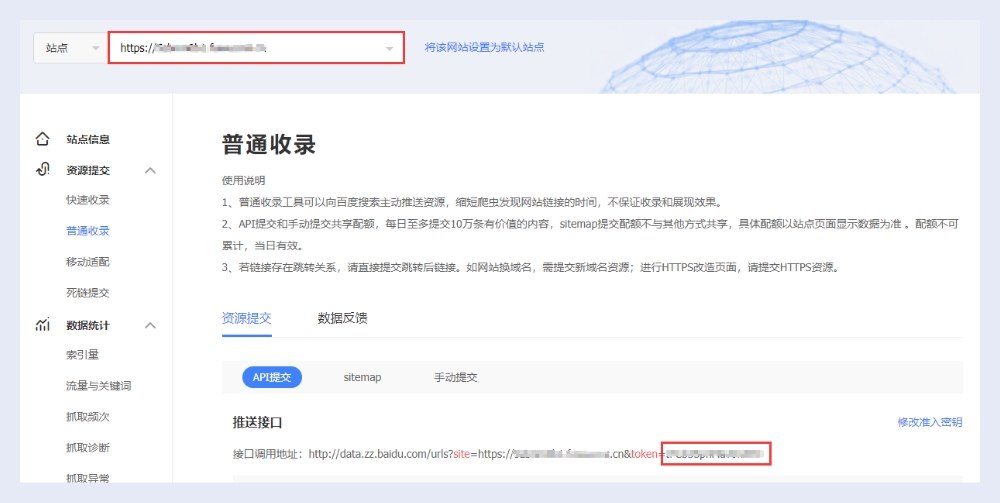Image resolution: width=1000 pixels, height=503 pixels.
Task: Click the 数据统计 chart icon in sidebar
Action: [x=42, y=324]
